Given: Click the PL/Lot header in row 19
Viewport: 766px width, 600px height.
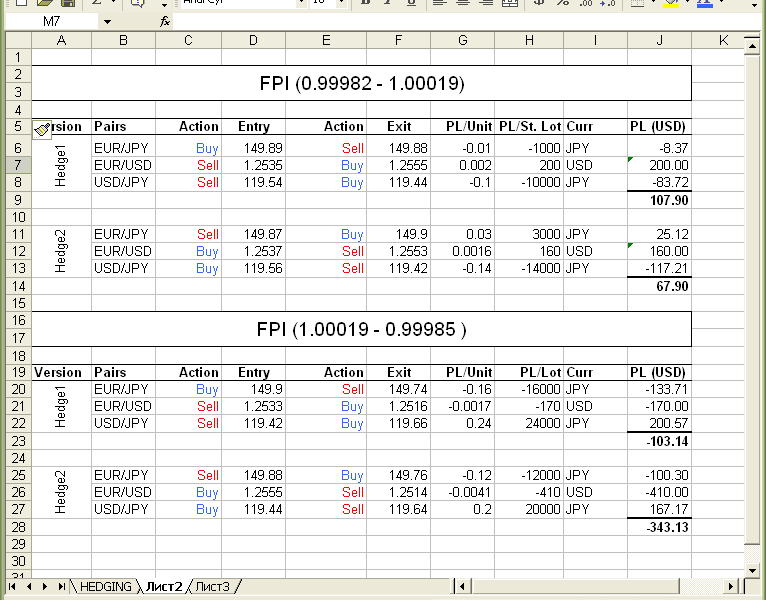Looking at the screenshot, I should 530,372.
